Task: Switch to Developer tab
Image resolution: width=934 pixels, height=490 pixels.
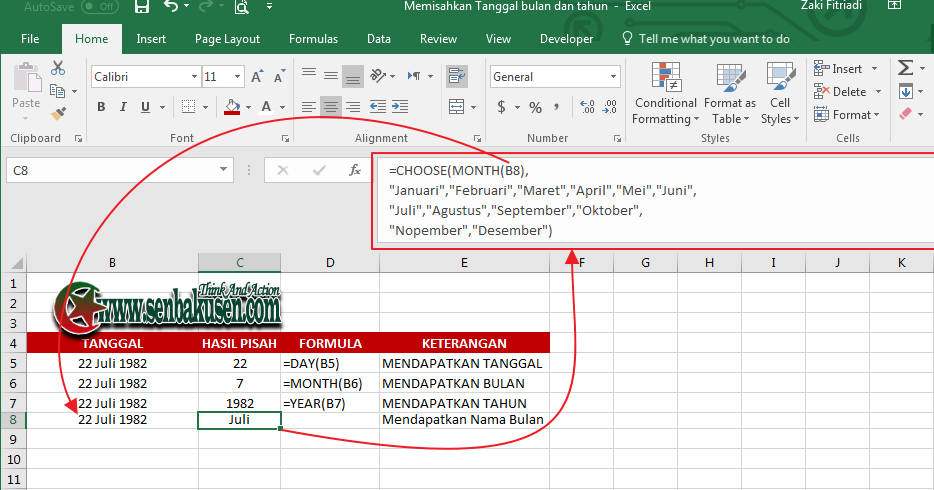Action: coord(566,39)
